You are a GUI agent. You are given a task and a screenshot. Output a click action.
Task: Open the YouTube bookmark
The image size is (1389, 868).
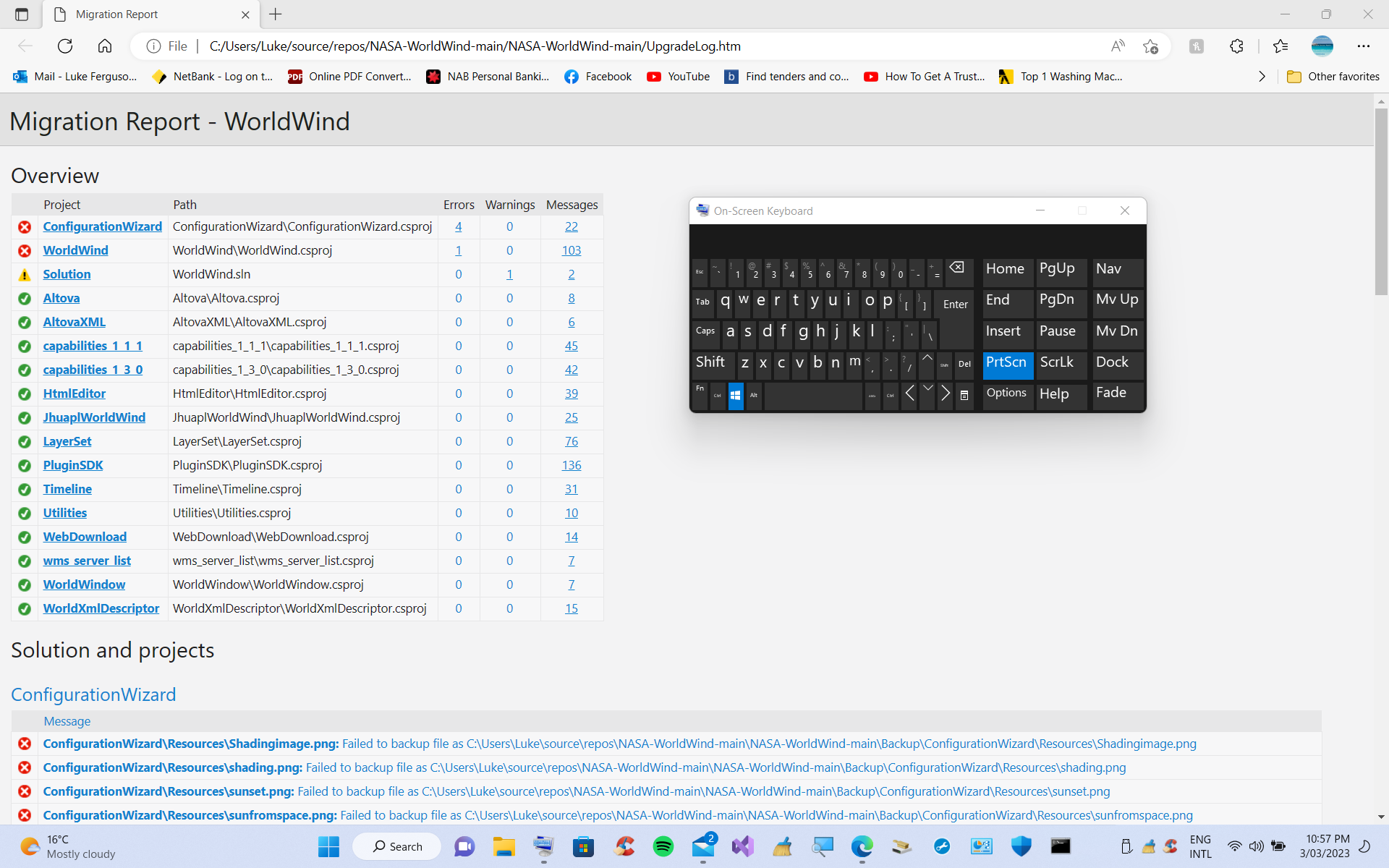pos(679,77)
